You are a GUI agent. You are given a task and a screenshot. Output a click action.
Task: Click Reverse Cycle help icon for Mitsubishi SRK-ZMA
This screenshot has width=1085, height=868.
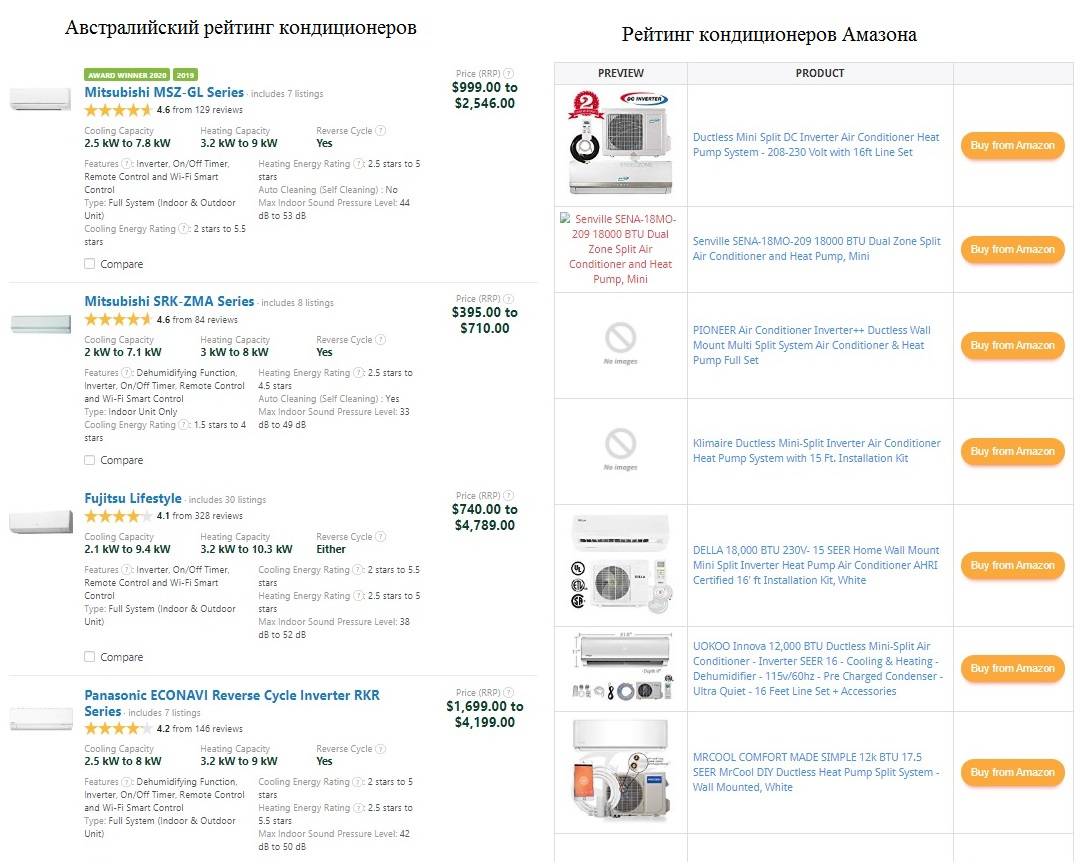tap(380, 340)
